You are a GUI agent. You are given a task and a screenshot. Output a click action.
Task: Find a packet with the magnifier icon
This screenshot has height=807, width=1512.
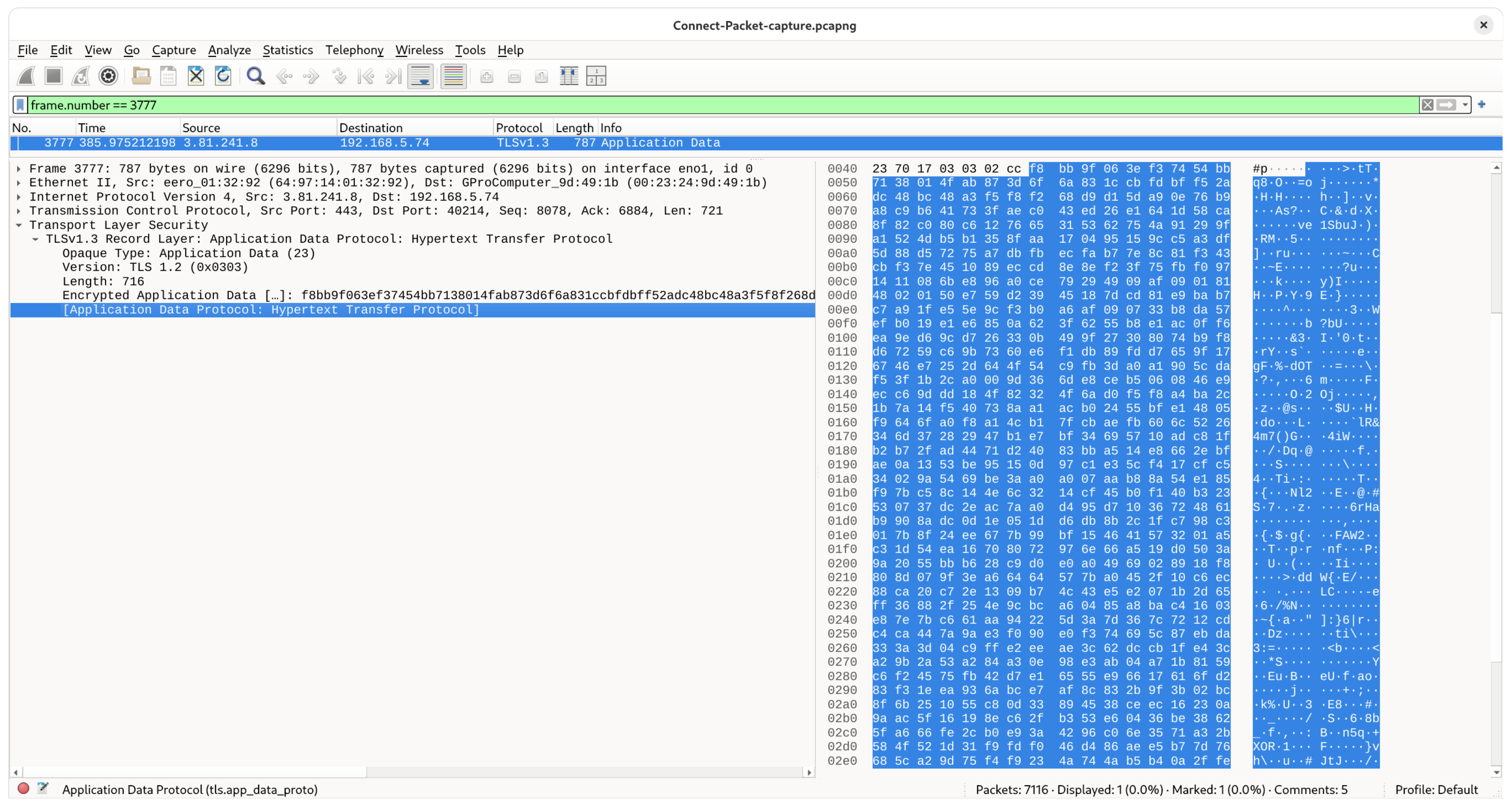pyautogui.click(x=256, y=76)
